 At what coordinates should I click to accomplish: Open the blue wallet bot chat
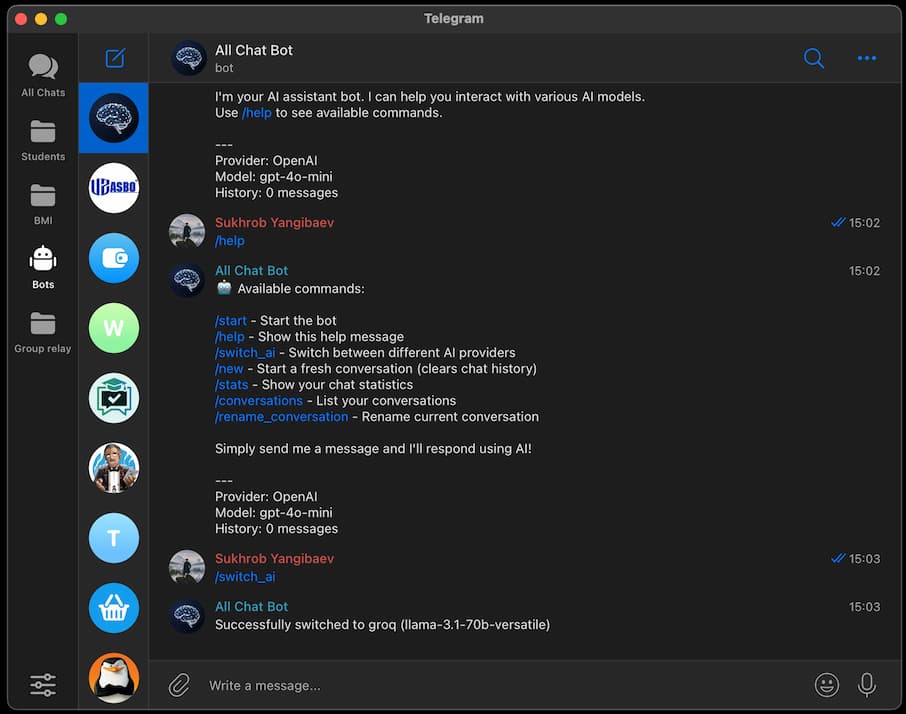(114, 258)
